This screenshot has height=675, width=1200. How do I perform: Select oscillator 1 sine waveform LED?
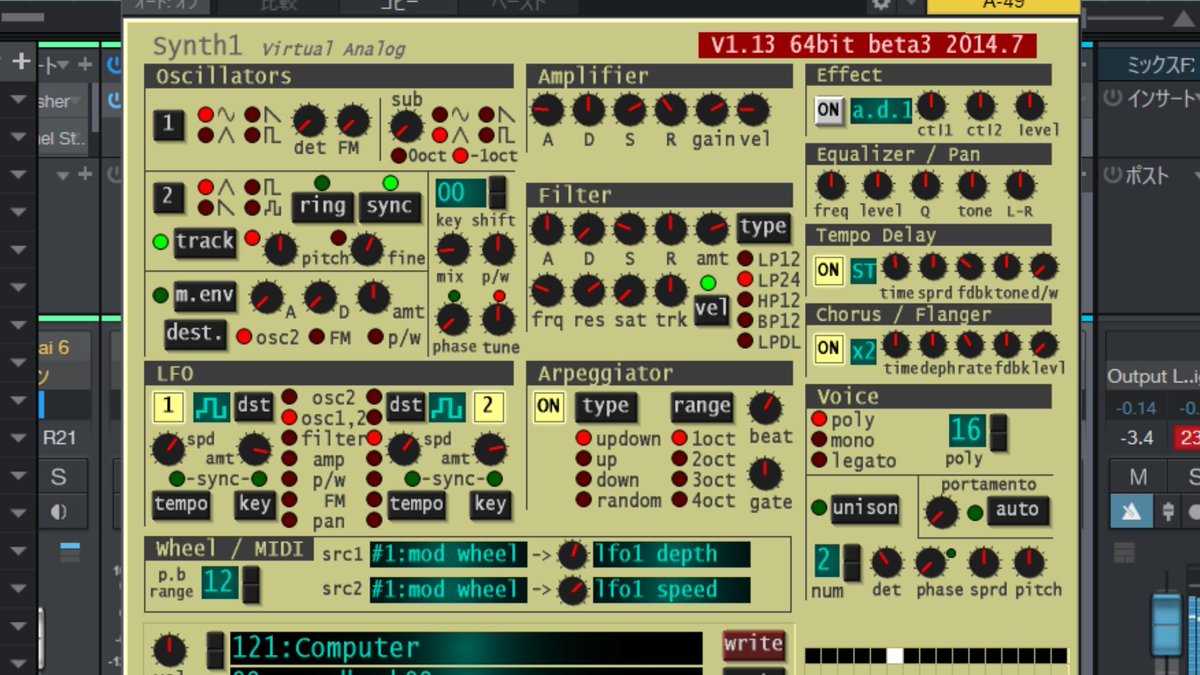[205, 114]
